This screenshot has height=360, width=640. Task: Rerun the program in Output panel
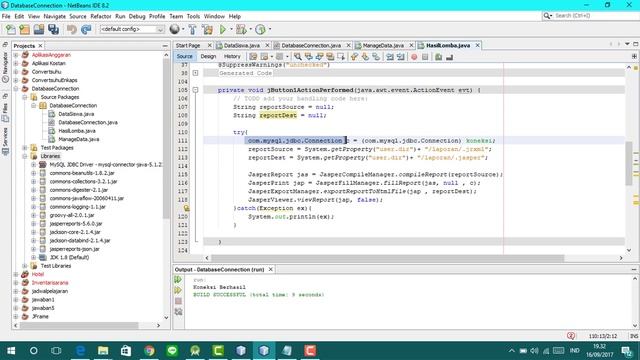coord(178,280)
